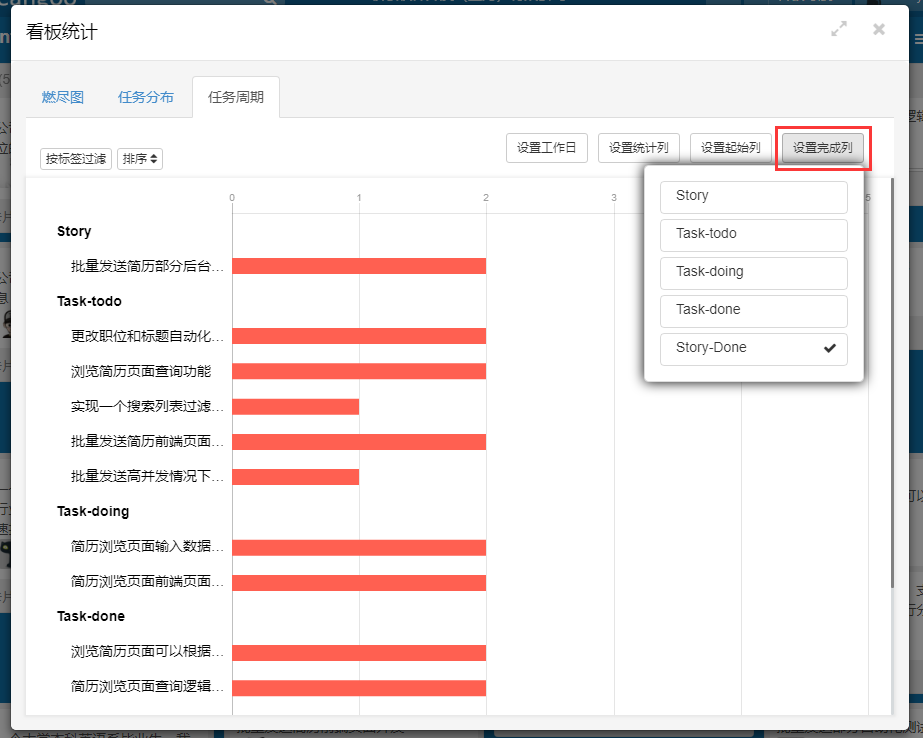
Task: Click the 设置工作日 button
Action: click(x=547, y=148)
